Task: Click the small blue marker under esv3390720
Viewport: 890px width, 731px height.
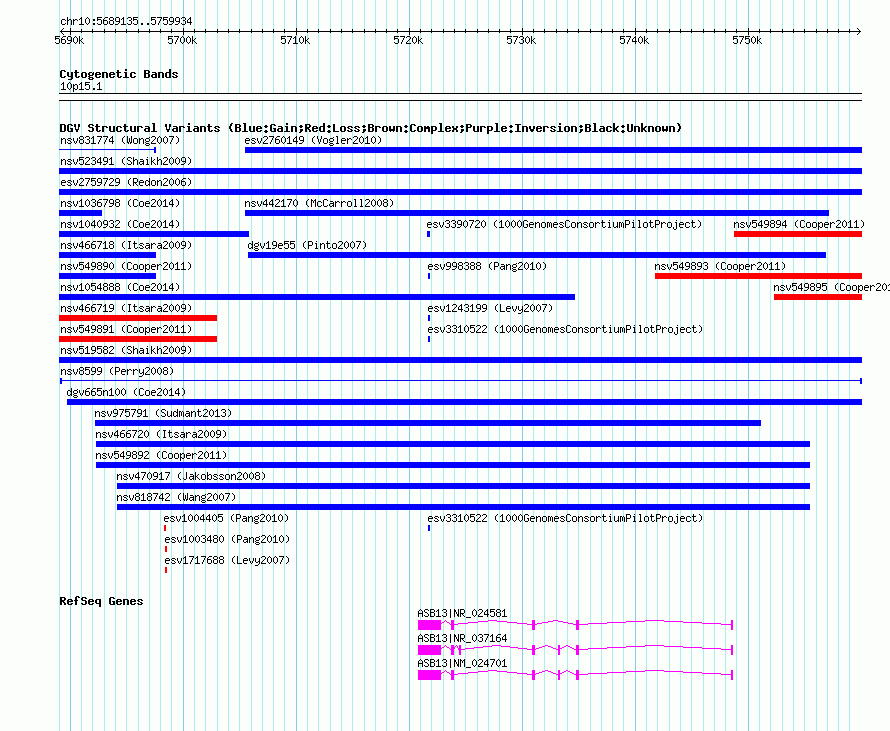Action: pos(429,234)
